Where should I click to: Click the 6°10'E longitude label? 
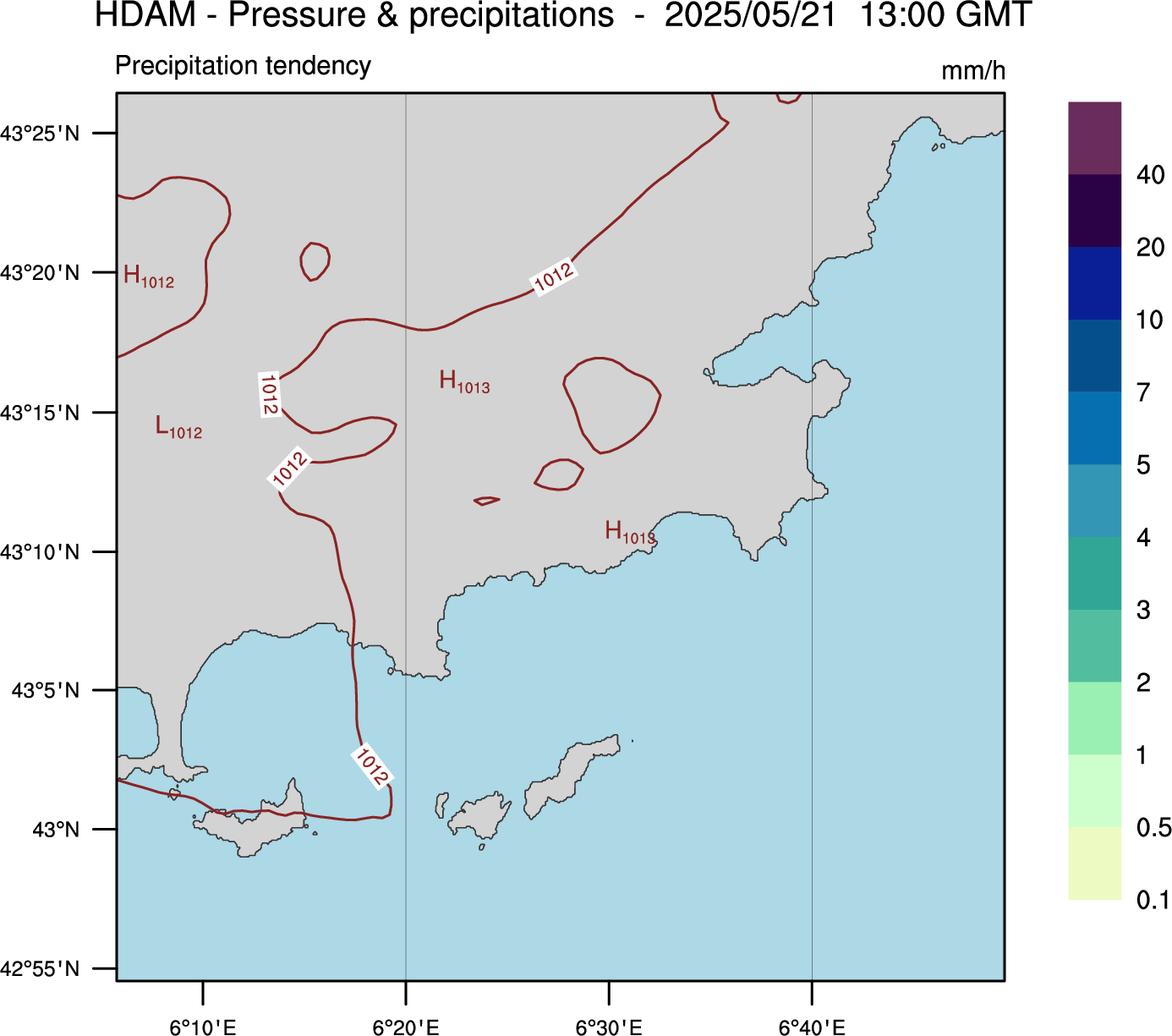tap(203, 1027)
